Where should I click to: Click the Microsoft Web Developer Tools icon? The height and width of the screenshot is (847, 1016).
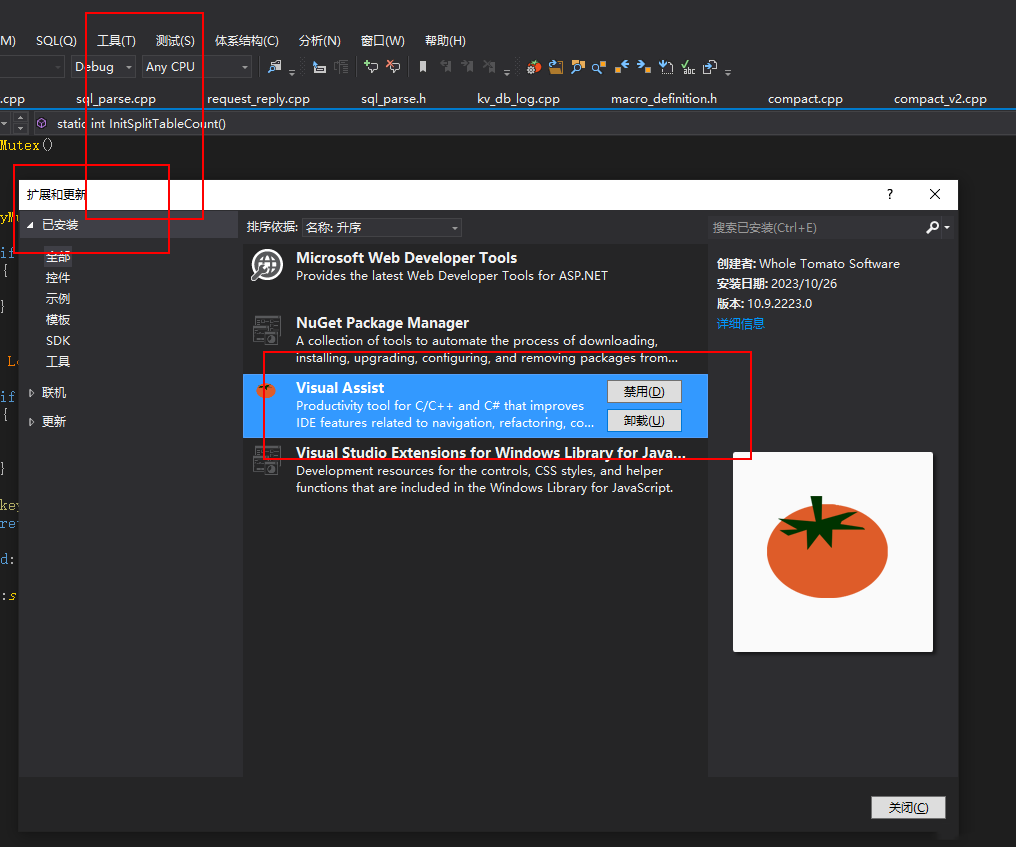click(267, 265)
